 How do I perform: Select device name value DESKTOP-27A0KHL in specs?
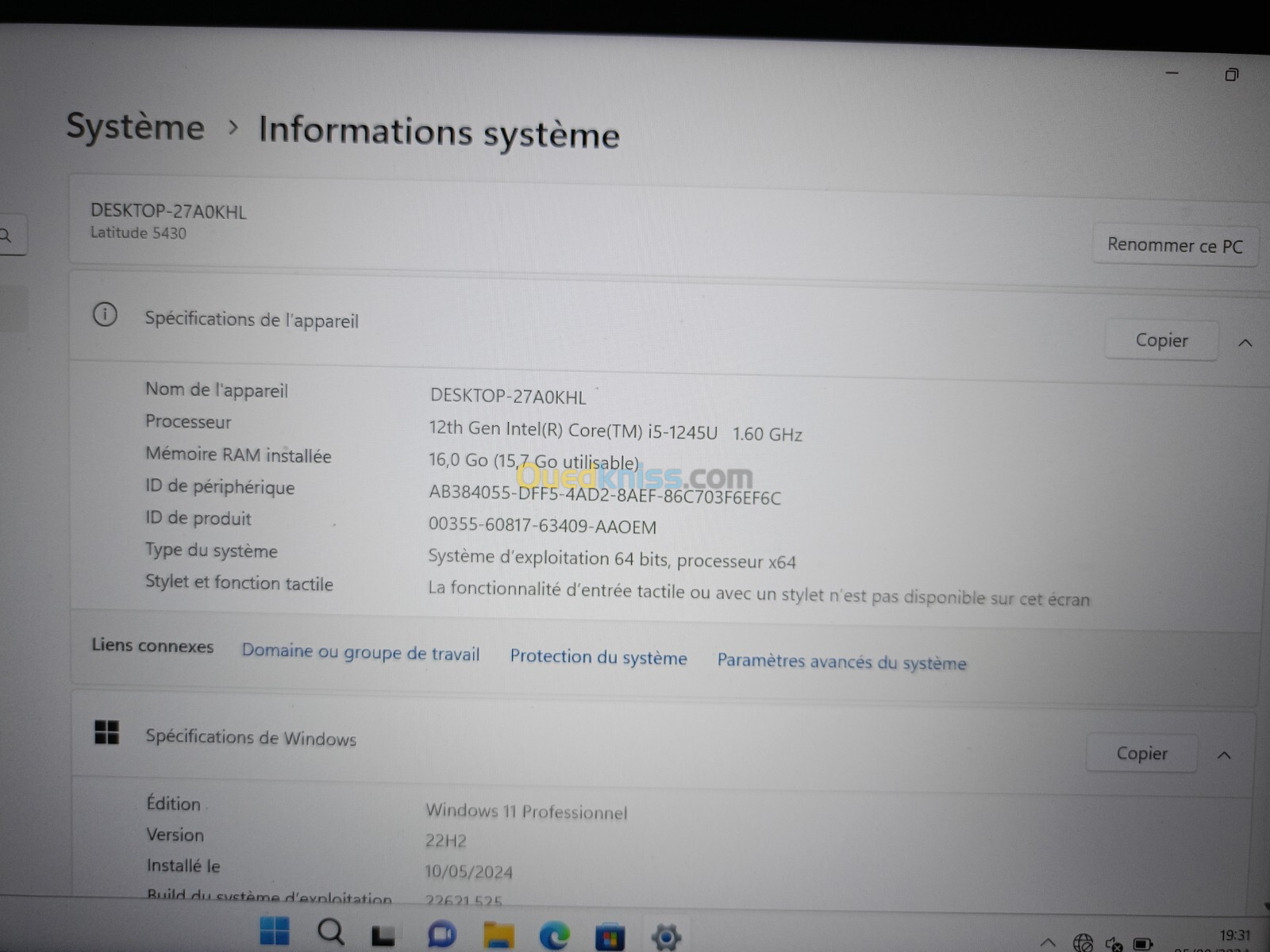pos(508,397)
